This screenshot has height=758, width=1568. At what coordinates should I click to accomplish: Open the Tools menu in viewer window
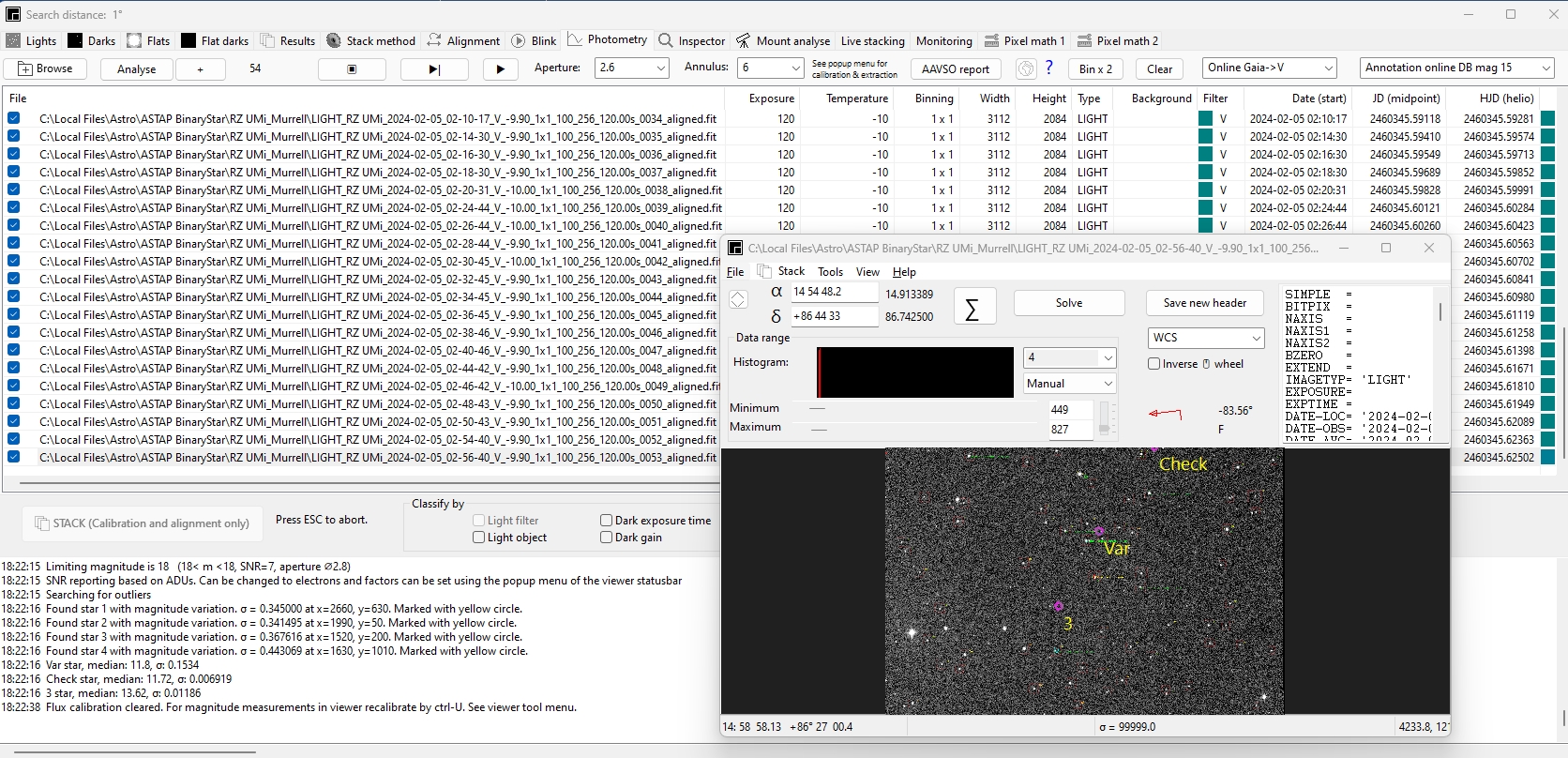(830, 272)
